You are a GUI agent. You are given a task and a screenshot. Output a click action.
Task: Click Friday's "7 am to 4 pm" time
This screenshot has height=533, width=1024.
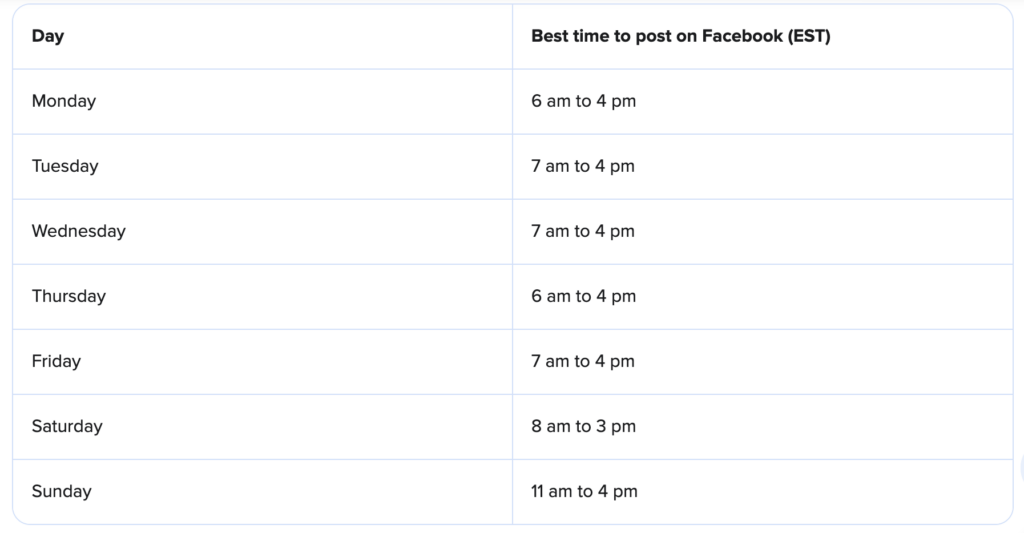[x=583, y=361]
